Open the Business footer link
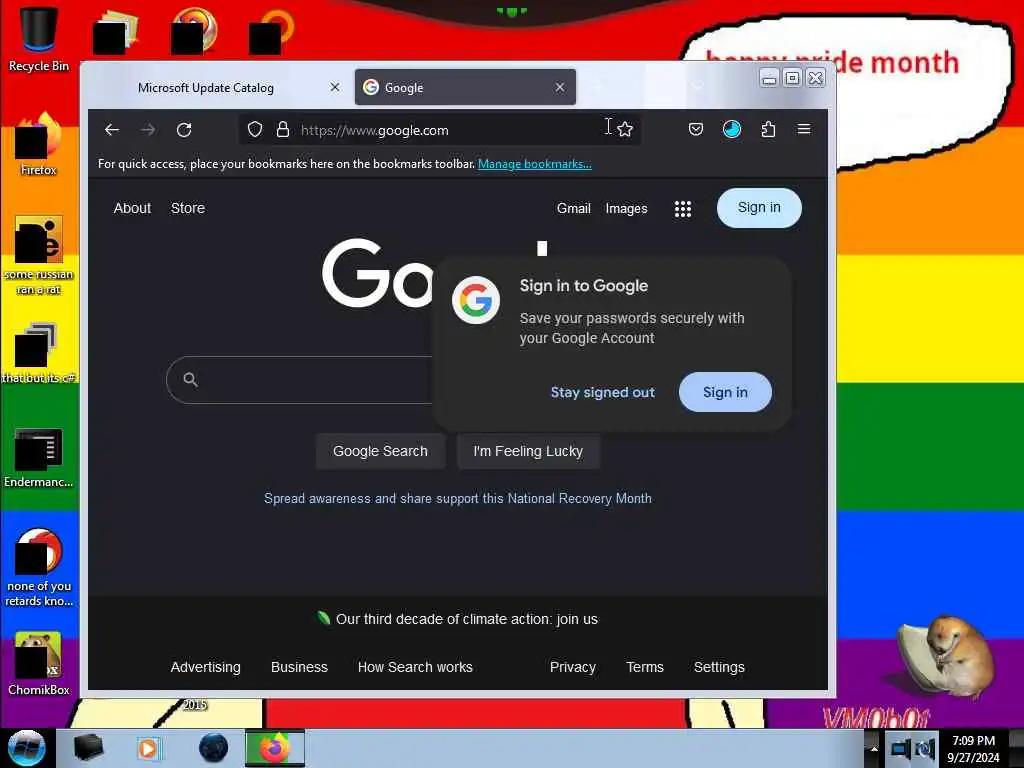Screen dimensions: 1024x768 pos(299,667)
